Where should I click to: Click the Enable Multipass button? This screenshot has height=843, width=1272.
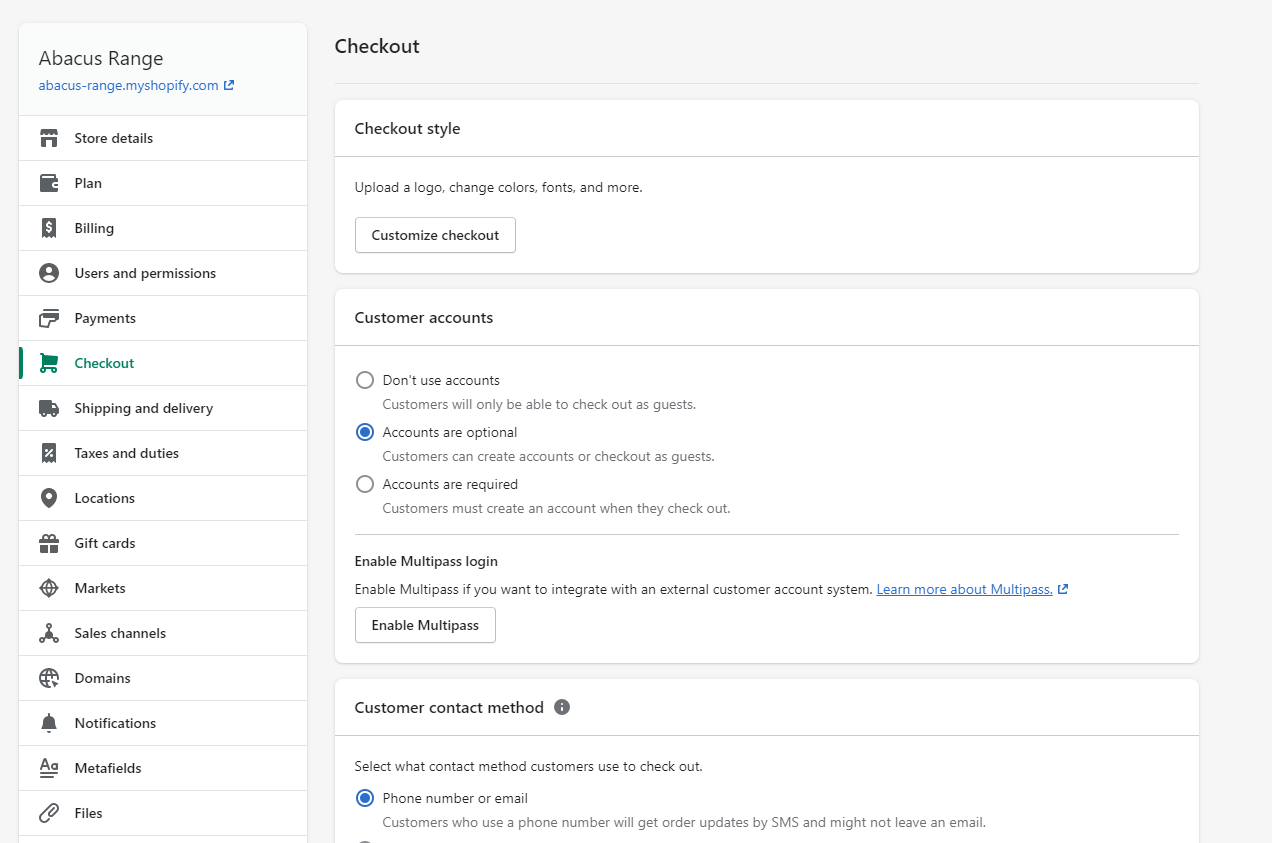coord(425,625)
